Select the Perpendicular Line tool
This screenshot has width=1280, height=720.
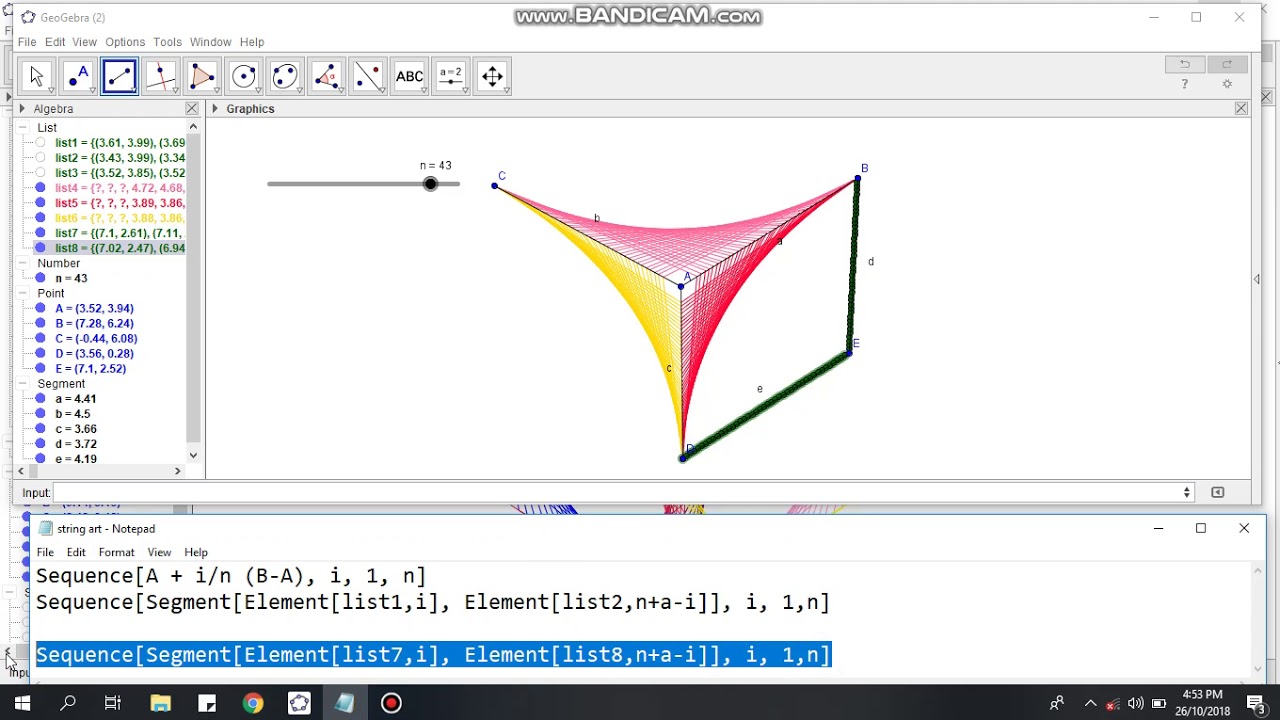click(161, 76)
